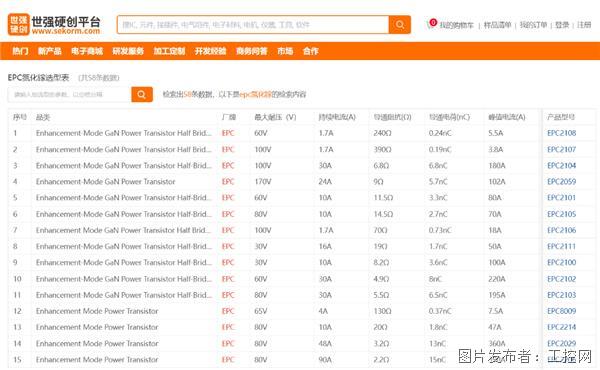Open the 电子商城 menu
The height and width of the screenshot is (370, 600).
(x=87, y=51)
